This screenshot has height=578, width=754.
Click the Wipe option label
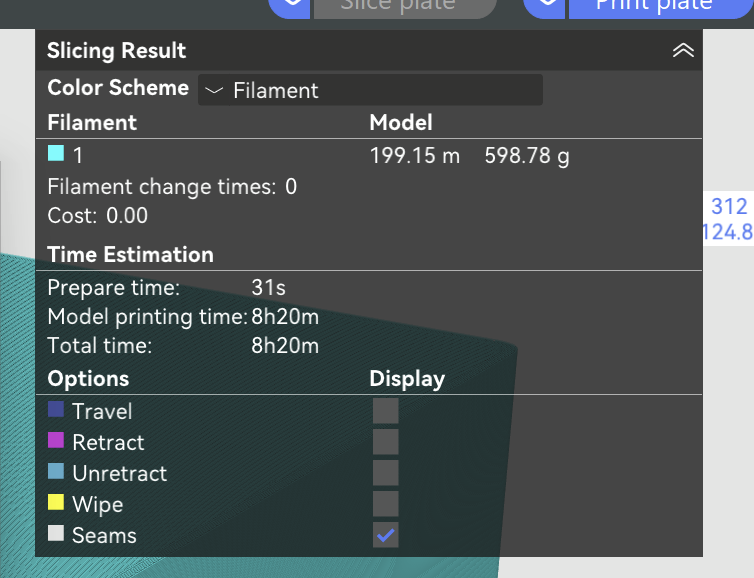point(98,505)
